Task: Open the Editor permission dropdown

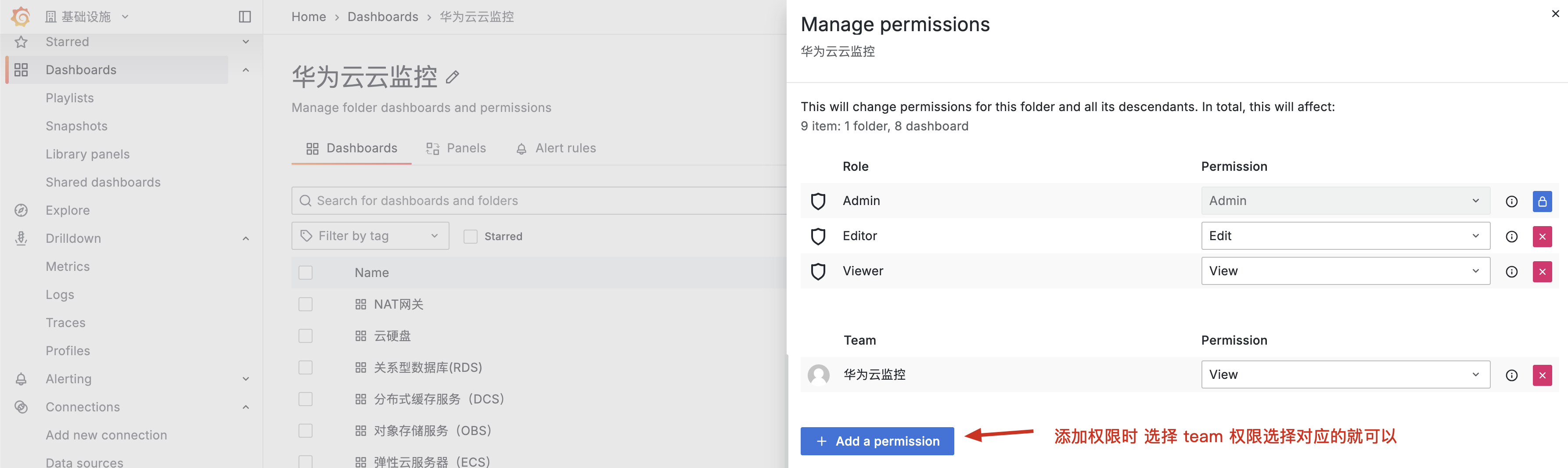Action: 1345,236
